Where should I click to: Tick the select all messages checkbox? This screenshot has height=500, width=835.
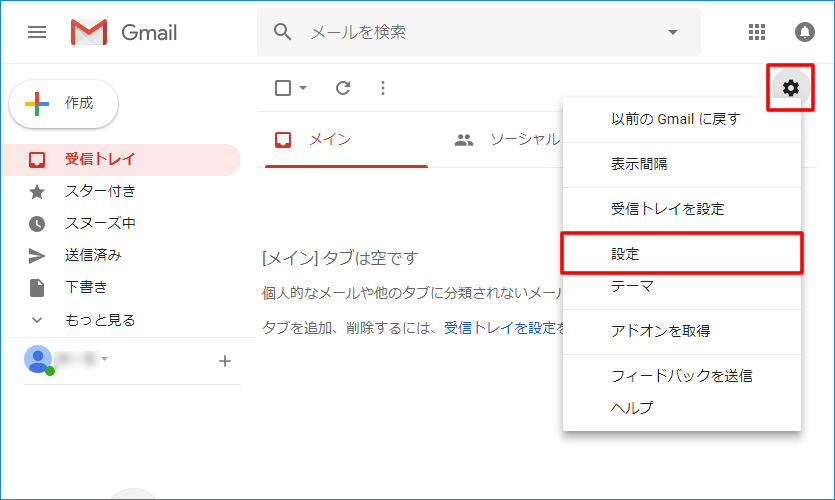point(283,88)
